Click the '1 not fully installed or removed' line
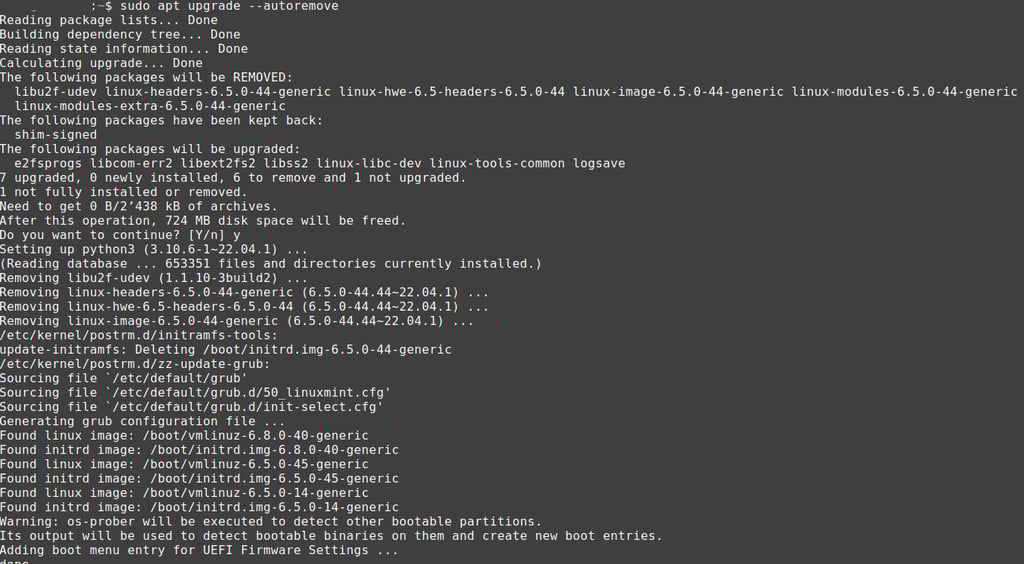This screenshot has height=564, width=1024. coord(124,193)
